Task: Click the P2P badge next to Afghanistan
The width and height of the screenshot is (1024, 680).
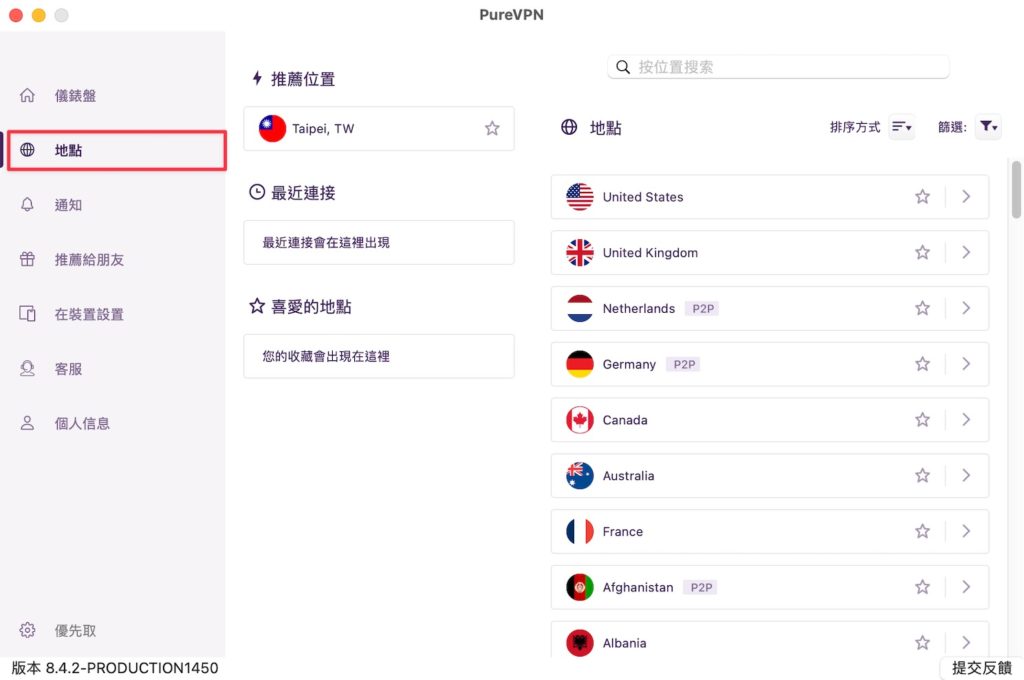Action: pos(700,587)
